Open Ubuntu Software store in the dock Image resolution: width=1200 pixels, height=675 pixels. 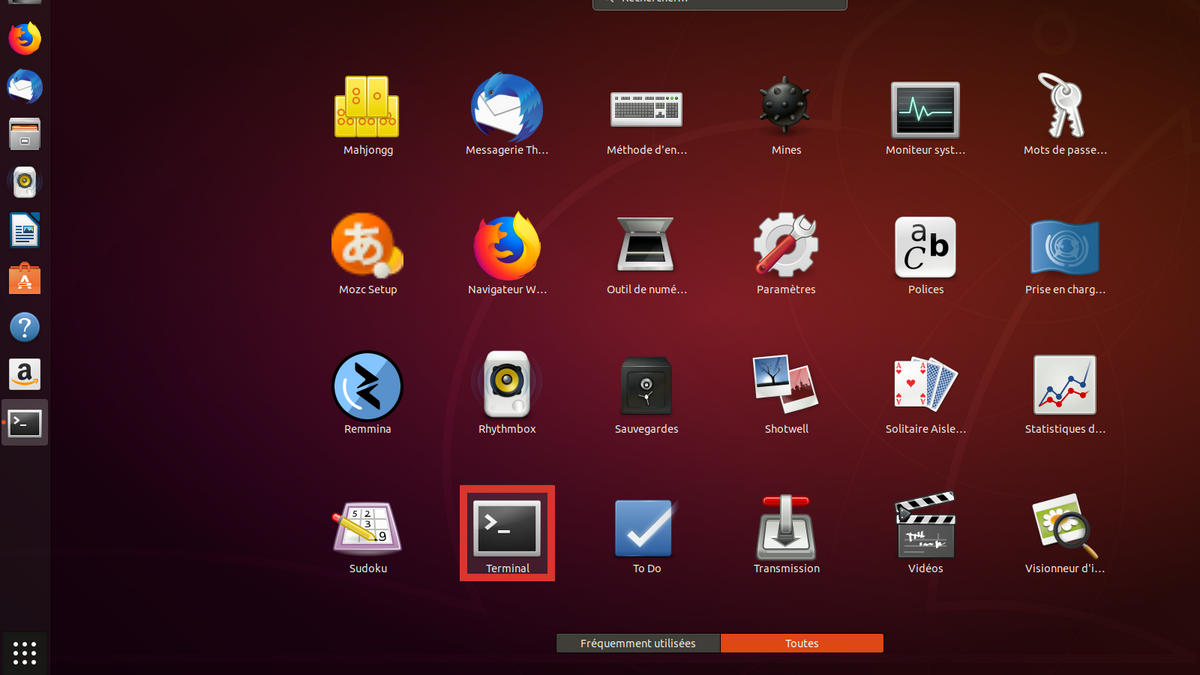[x=25, y=279]
